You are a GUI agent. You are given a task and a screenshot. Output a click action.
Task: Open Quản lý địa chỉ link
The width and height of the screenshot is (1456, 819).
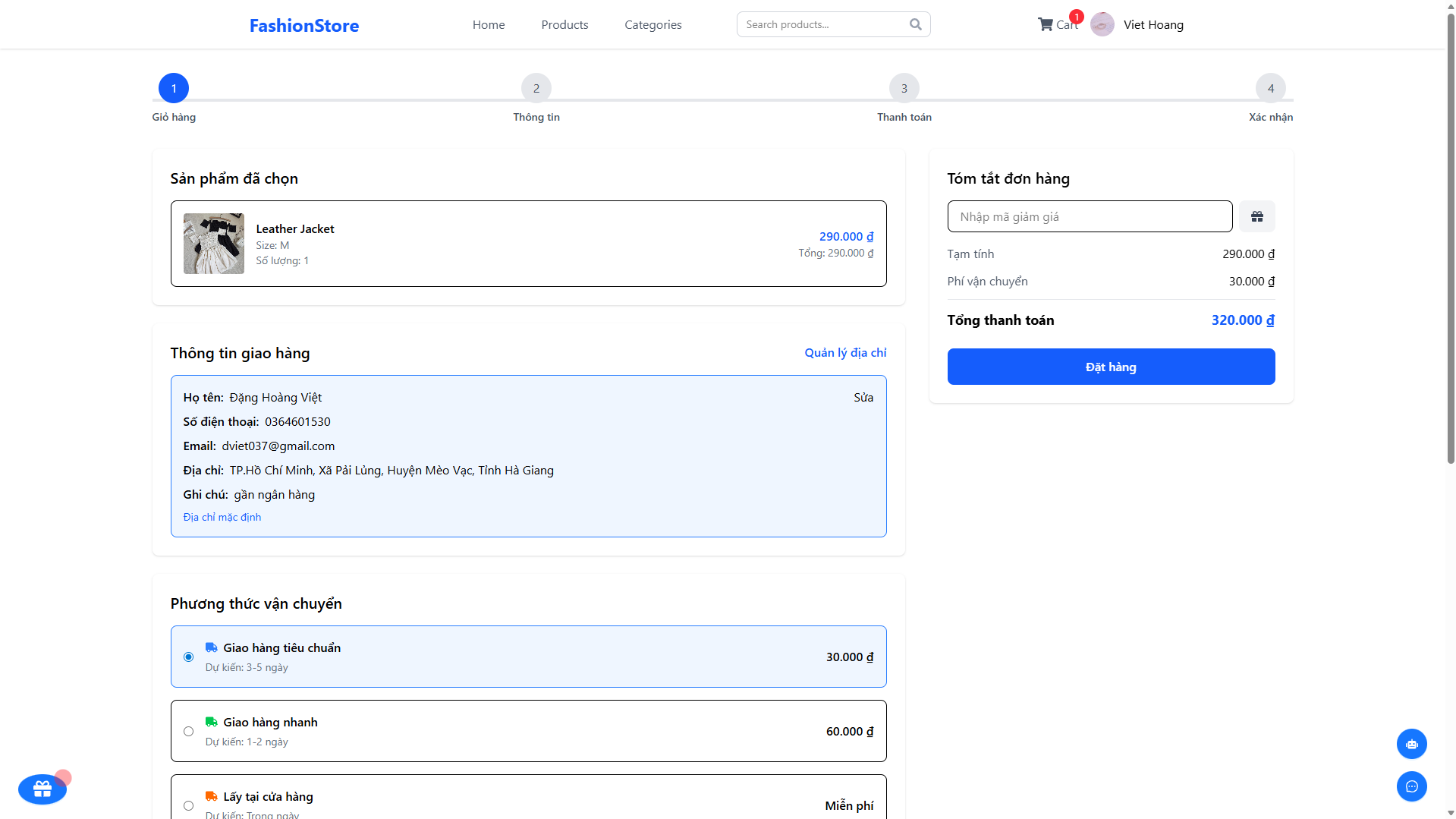point(845,352)
